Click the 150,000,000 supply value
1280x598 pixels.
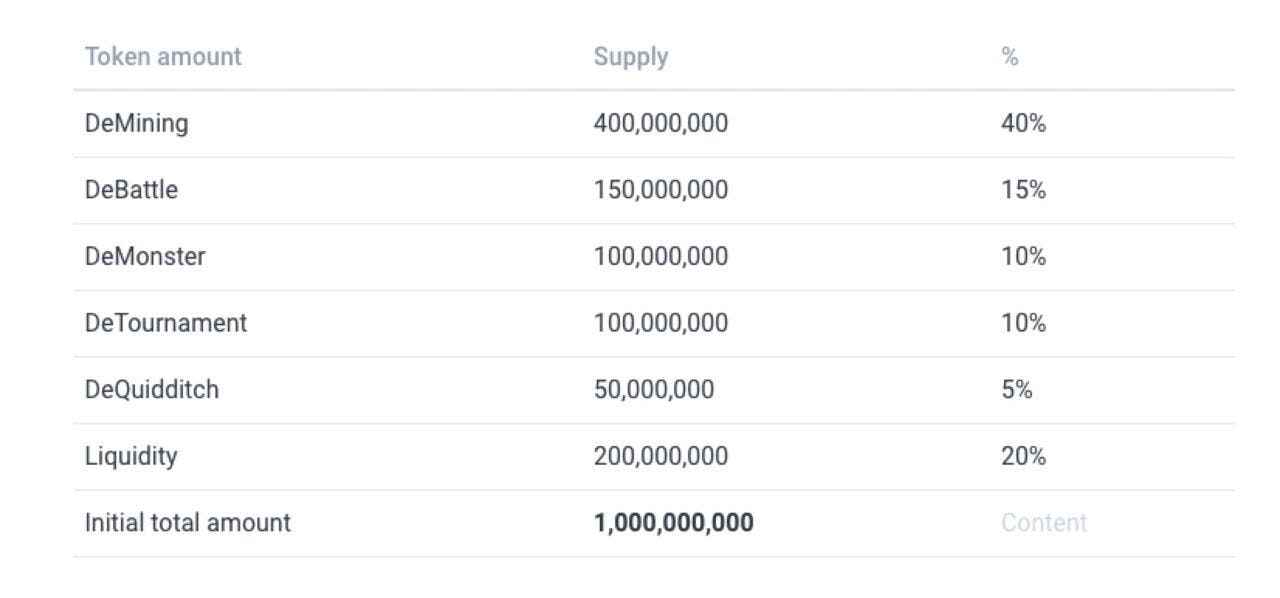tap(661, 190)
